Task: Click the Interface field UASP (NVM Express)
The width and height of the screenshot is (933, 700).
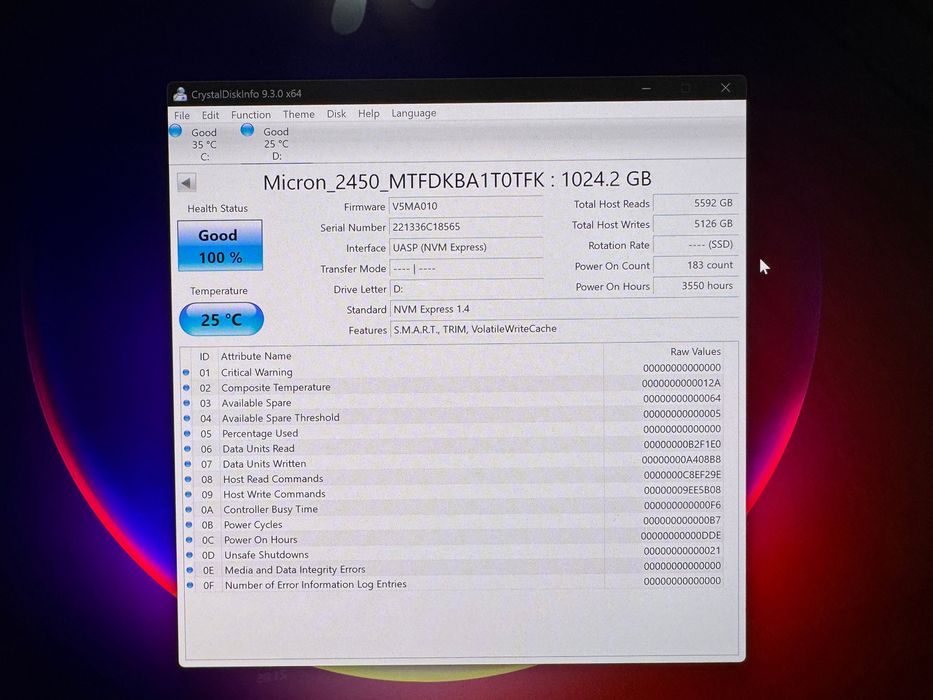Action: [465, 247]
